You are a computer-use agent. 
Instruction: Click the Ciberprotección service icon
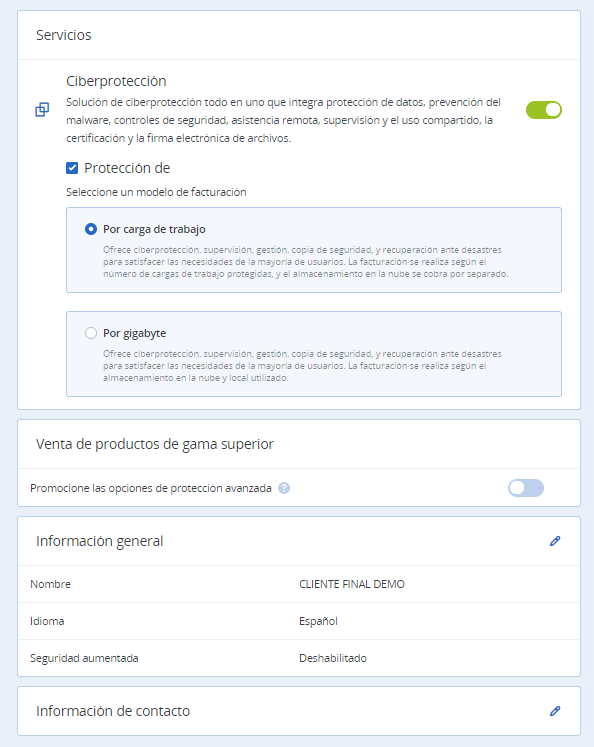(x=42, y=110)
